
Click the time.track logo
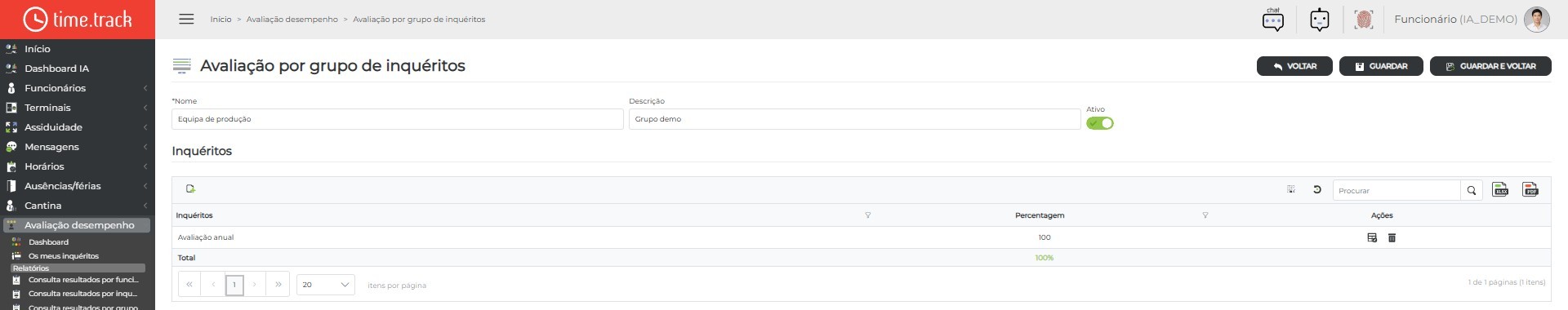[x=78, y=19]
